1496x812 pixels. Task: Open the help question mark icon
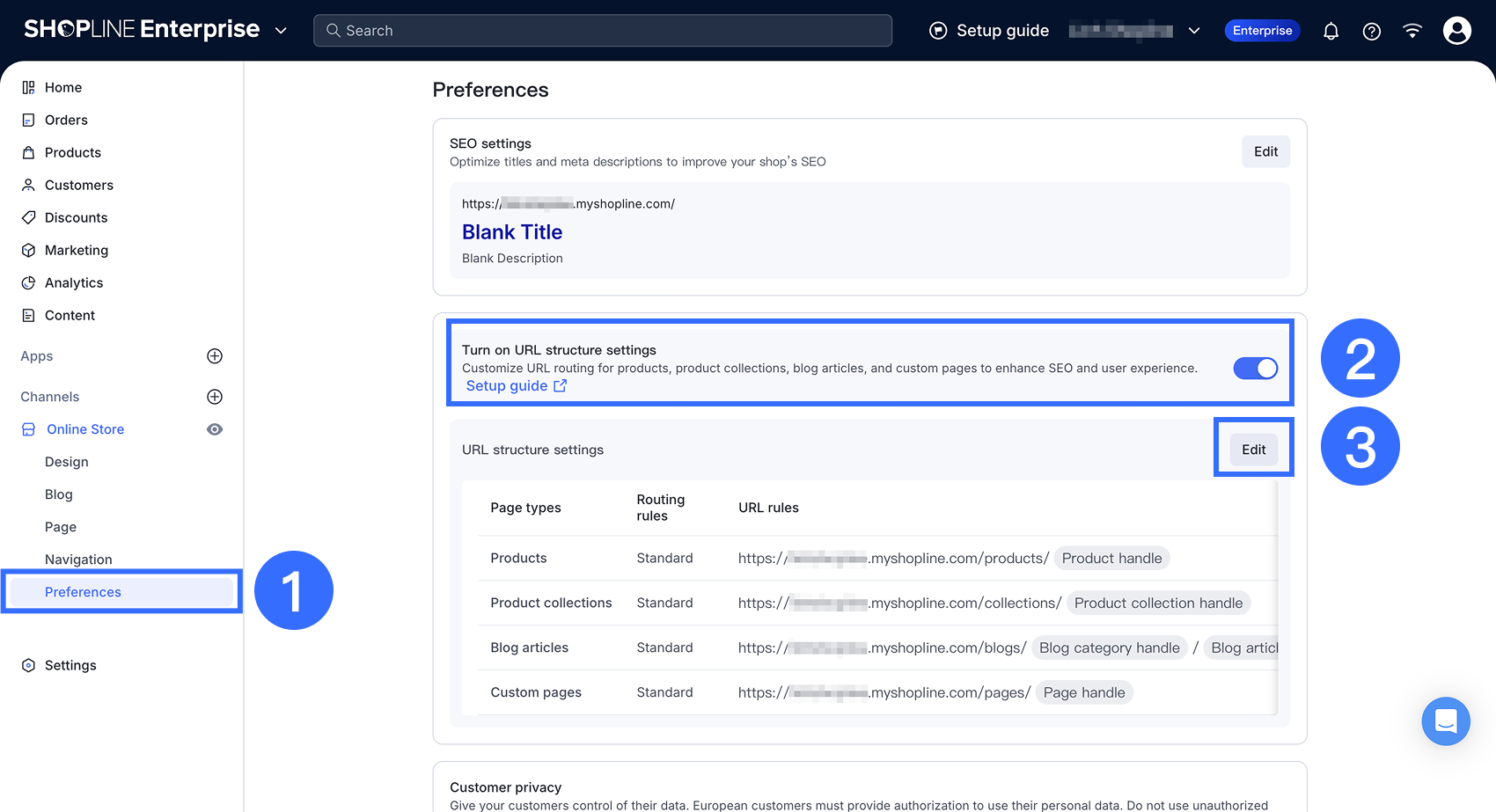pos(1371,32)
